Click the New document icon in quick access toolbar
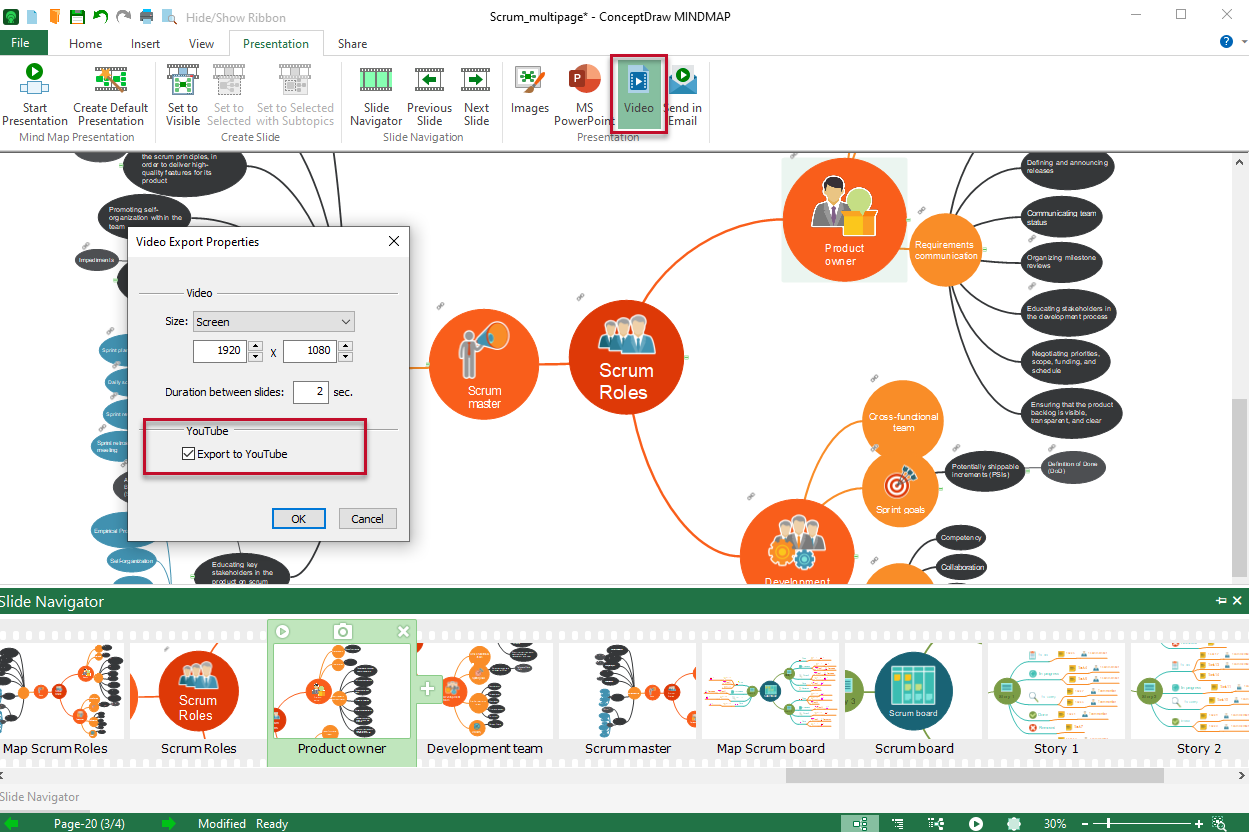1249x832 pixels. coord(33,16)
